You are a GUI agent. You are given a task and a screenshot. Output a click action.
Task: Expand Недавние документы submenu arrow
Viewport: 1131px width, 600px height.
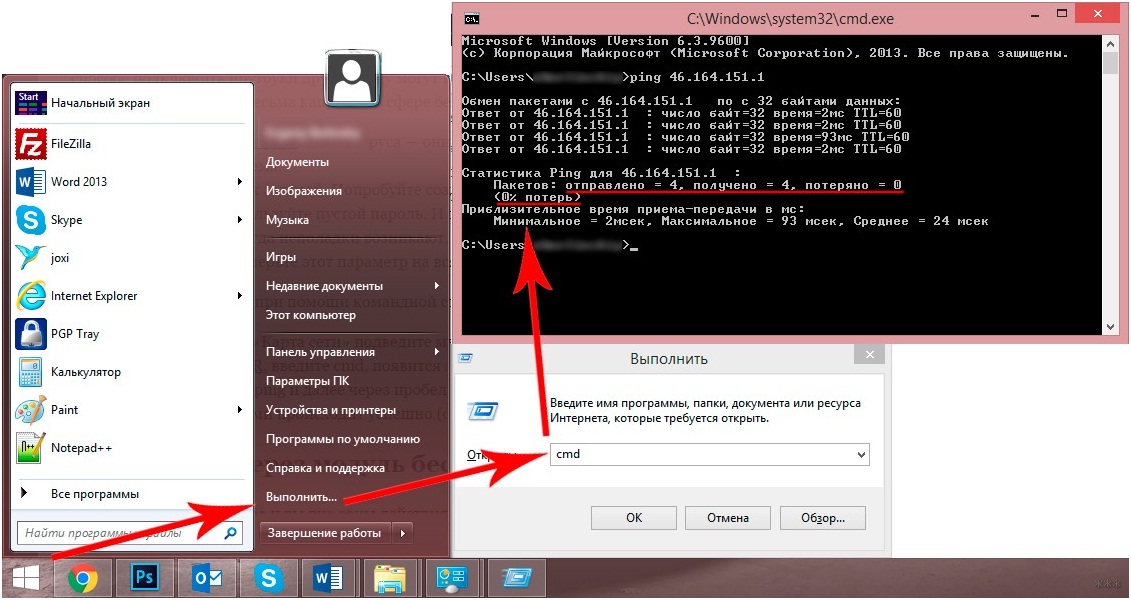436,286
